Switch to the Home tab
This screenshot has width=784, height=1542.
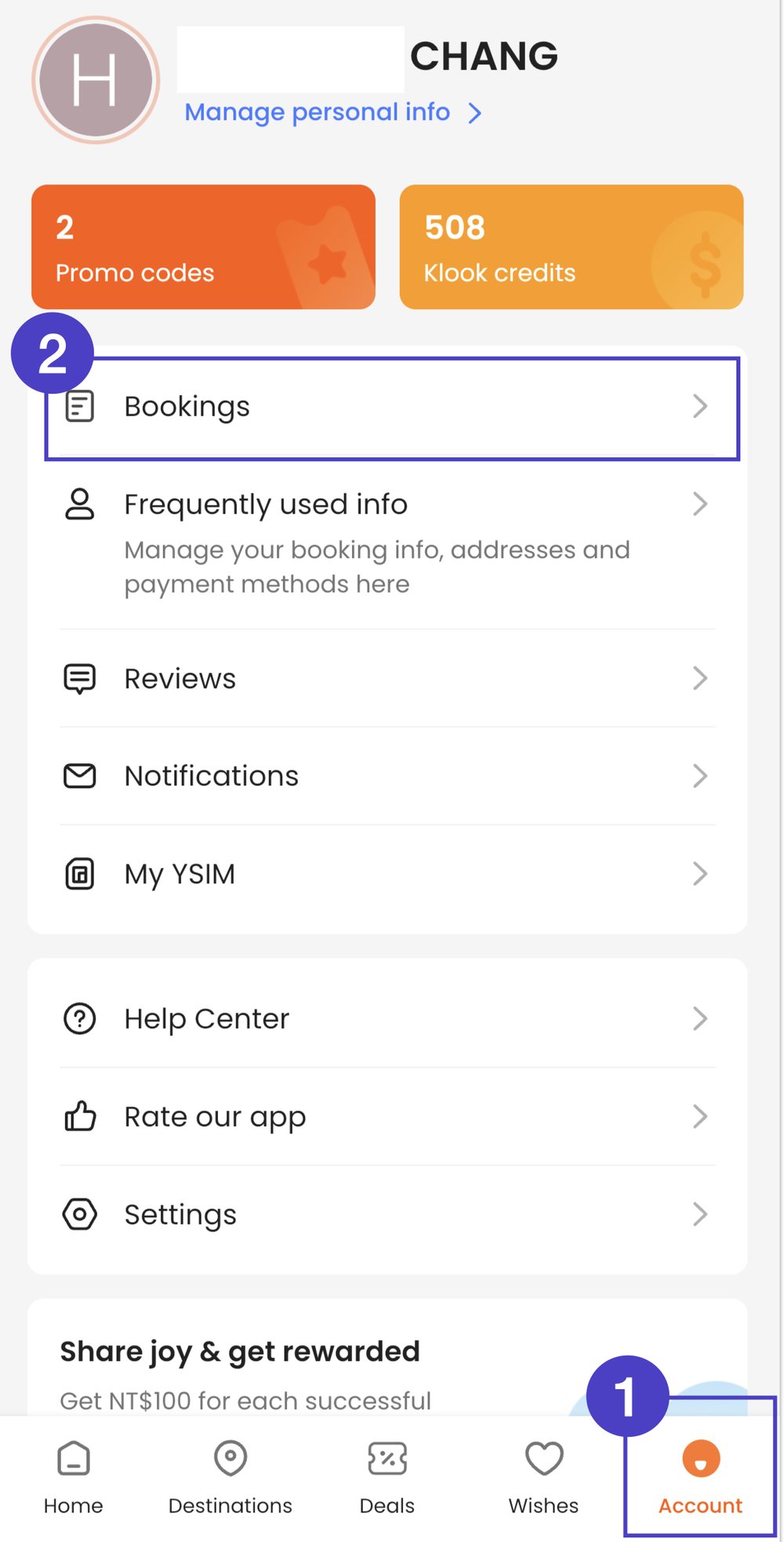click(74, 1477)
